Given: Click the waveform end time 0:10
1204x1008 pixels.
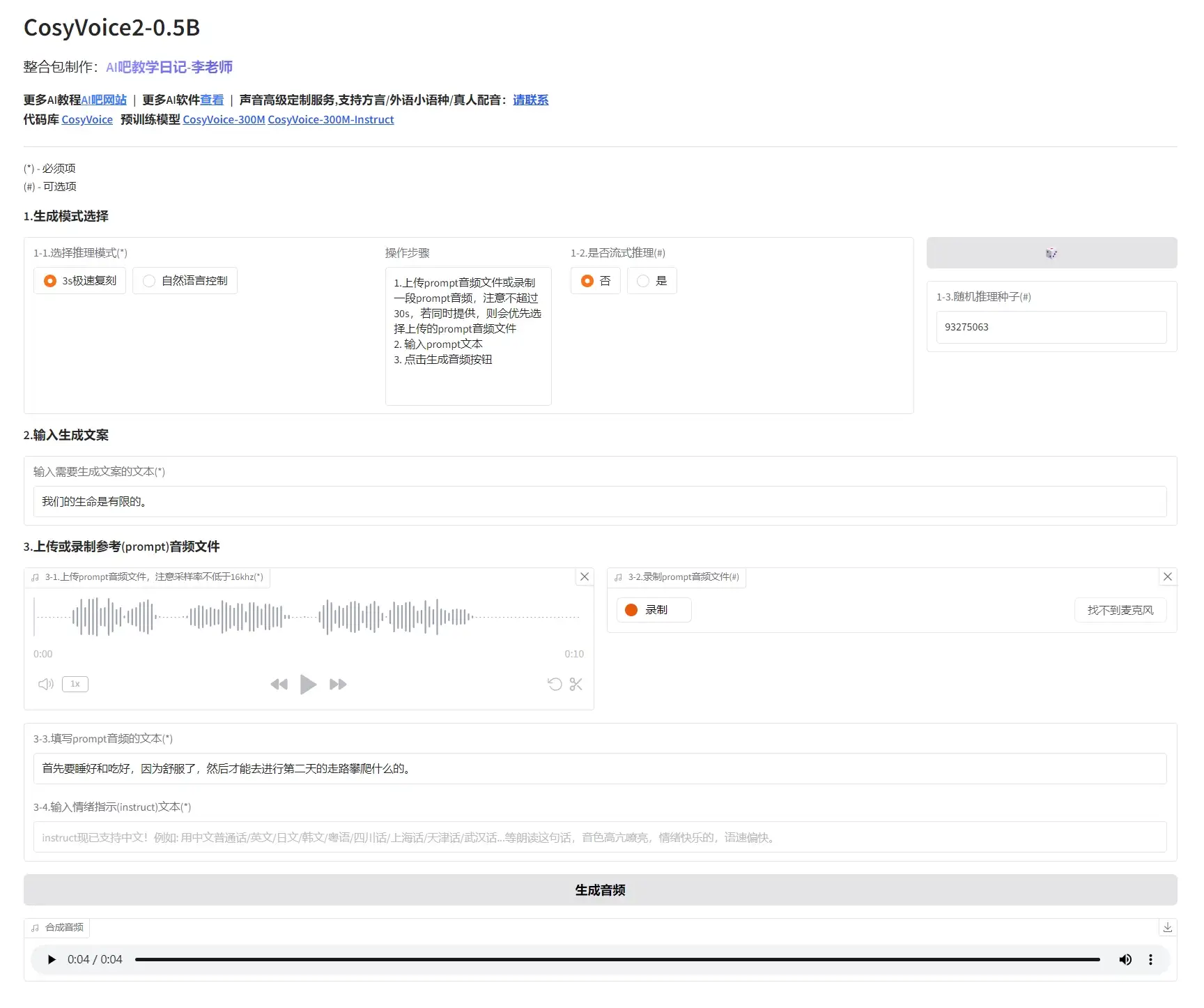Looking at the screenshot, I should click(574, 654).
